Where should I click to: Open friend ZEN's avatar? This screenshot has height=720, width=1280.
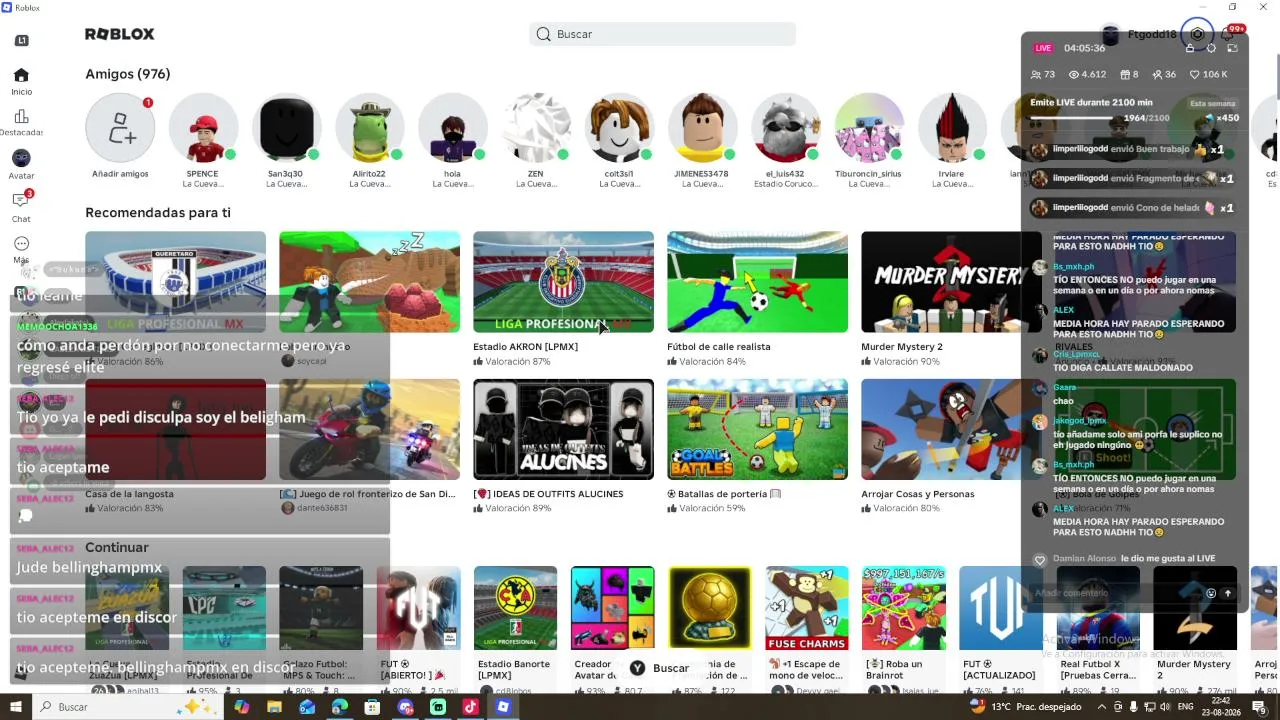(536, 128)
